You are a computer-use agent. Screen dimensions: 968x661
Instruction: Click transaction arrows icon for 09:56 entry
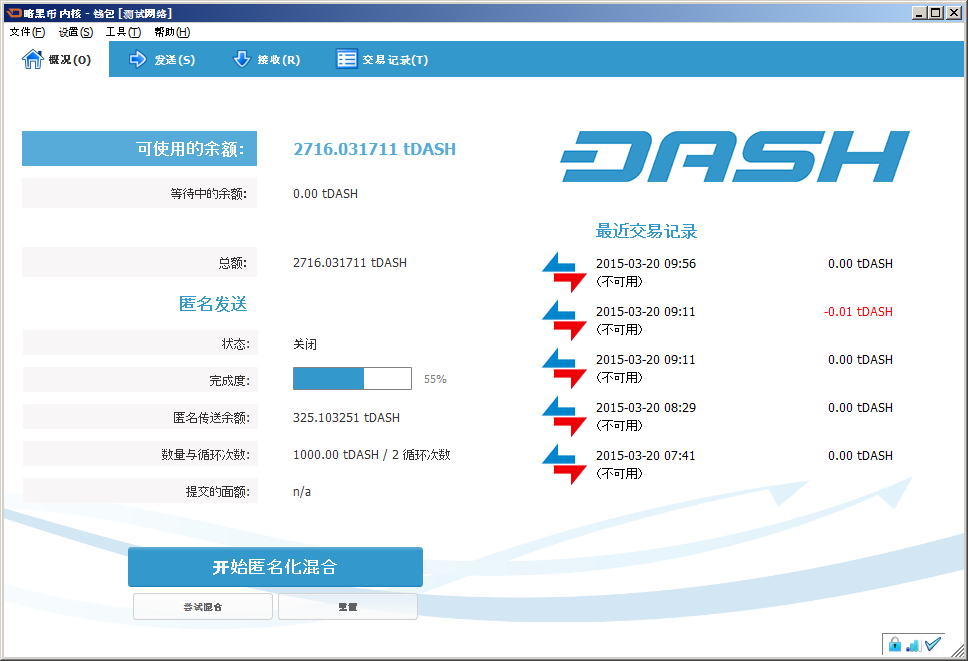[x=564, y=272]
